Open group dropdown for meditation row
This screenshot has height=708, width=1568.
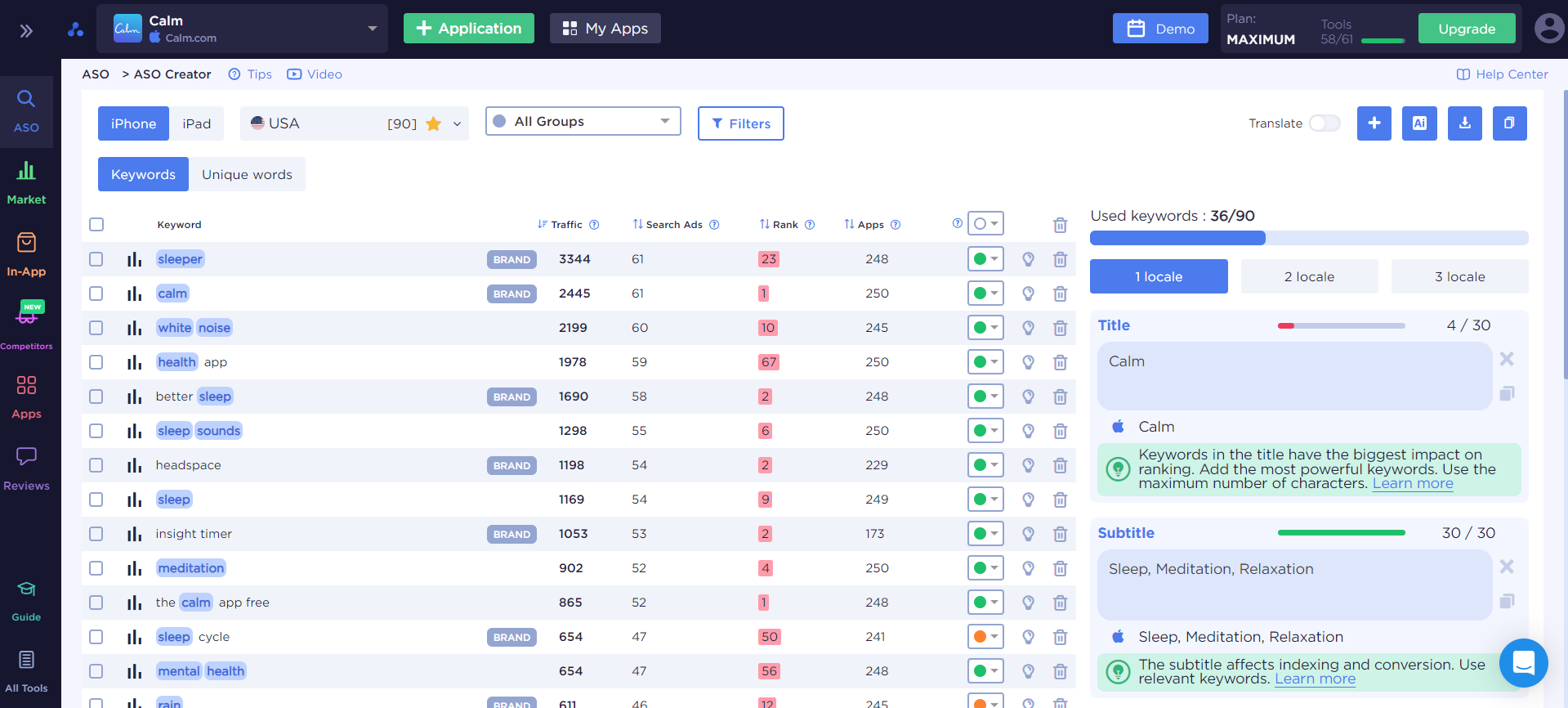pyautogui.click(x=985, y=568)
